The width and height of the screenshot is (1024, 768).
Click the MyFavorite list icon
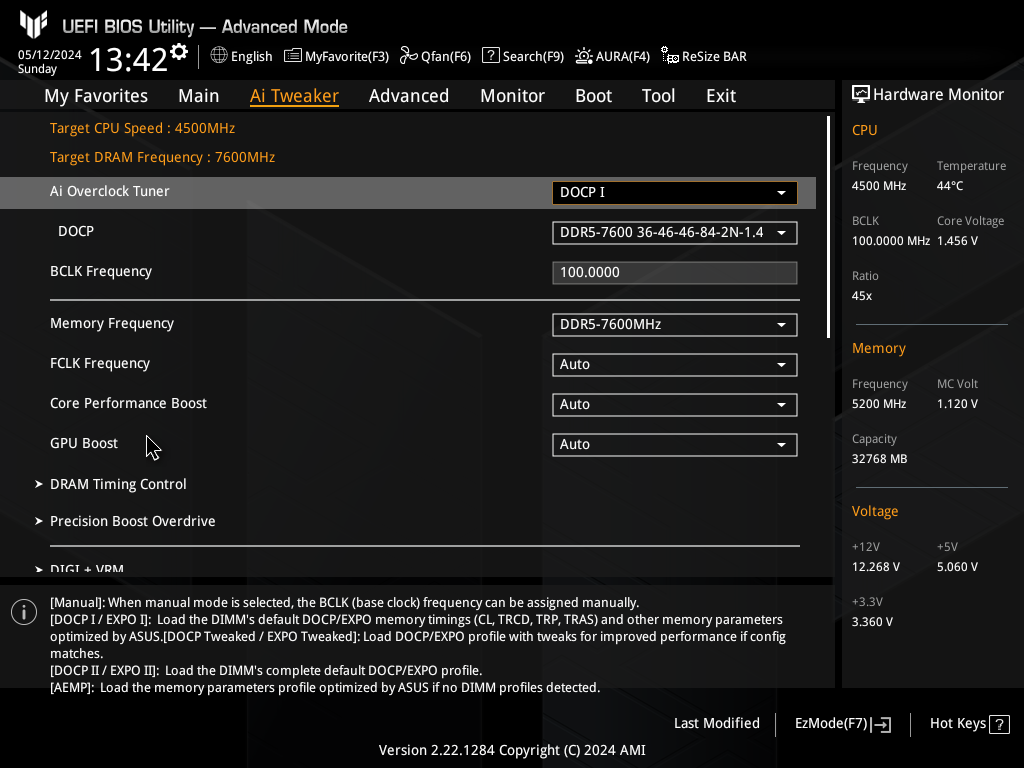tap(293, 56)
